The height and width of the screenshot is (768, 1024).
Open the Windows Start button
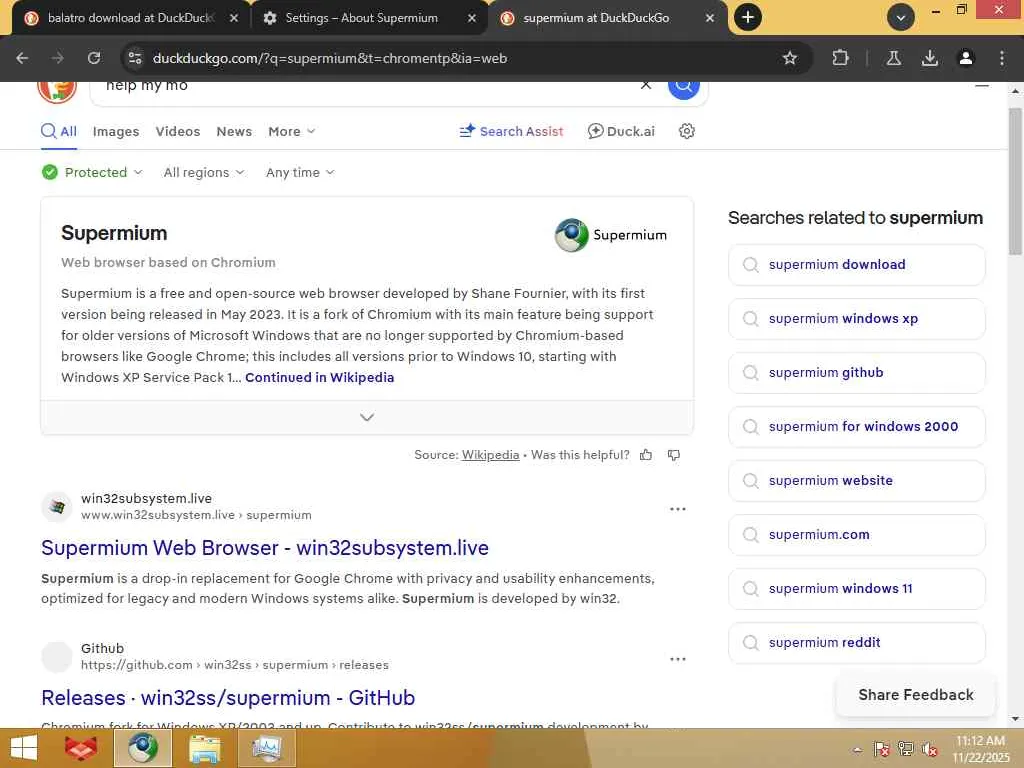(x=24, y=748)
